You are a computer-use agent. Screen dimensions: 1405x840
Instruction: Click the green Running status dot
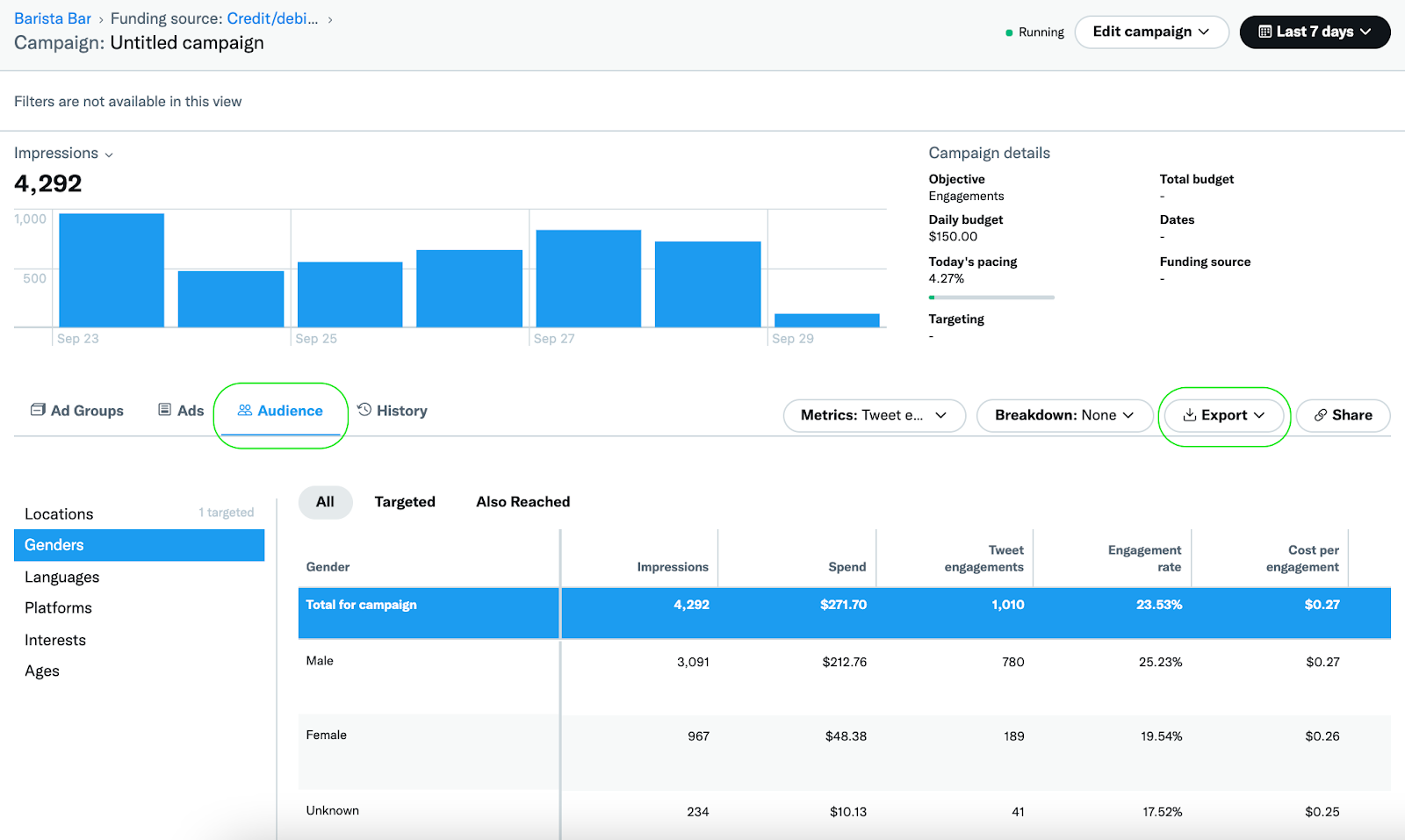[x=1009, y=32]
